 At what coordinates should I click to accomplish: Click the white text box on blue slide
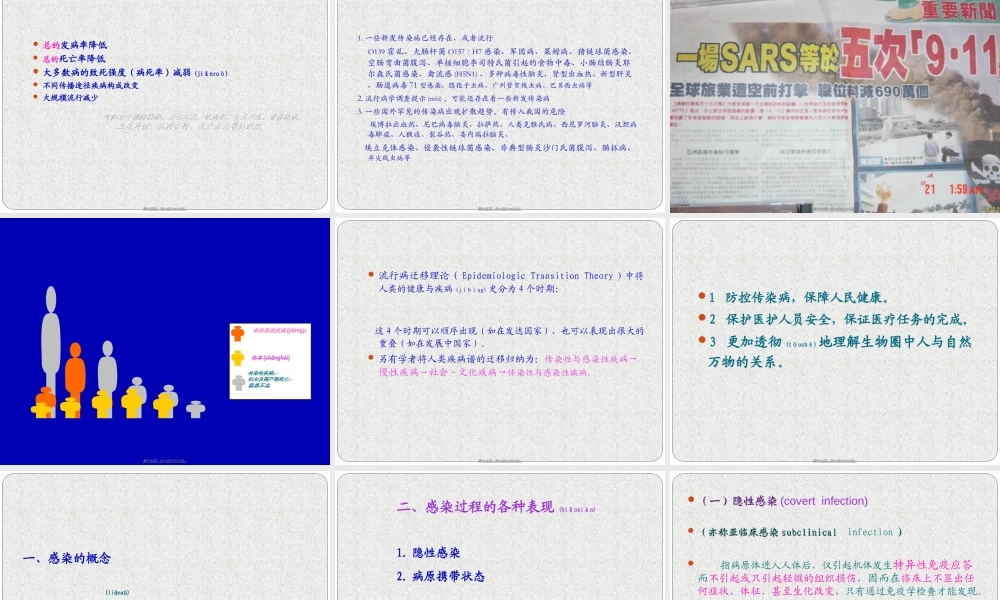click(269, 361)
